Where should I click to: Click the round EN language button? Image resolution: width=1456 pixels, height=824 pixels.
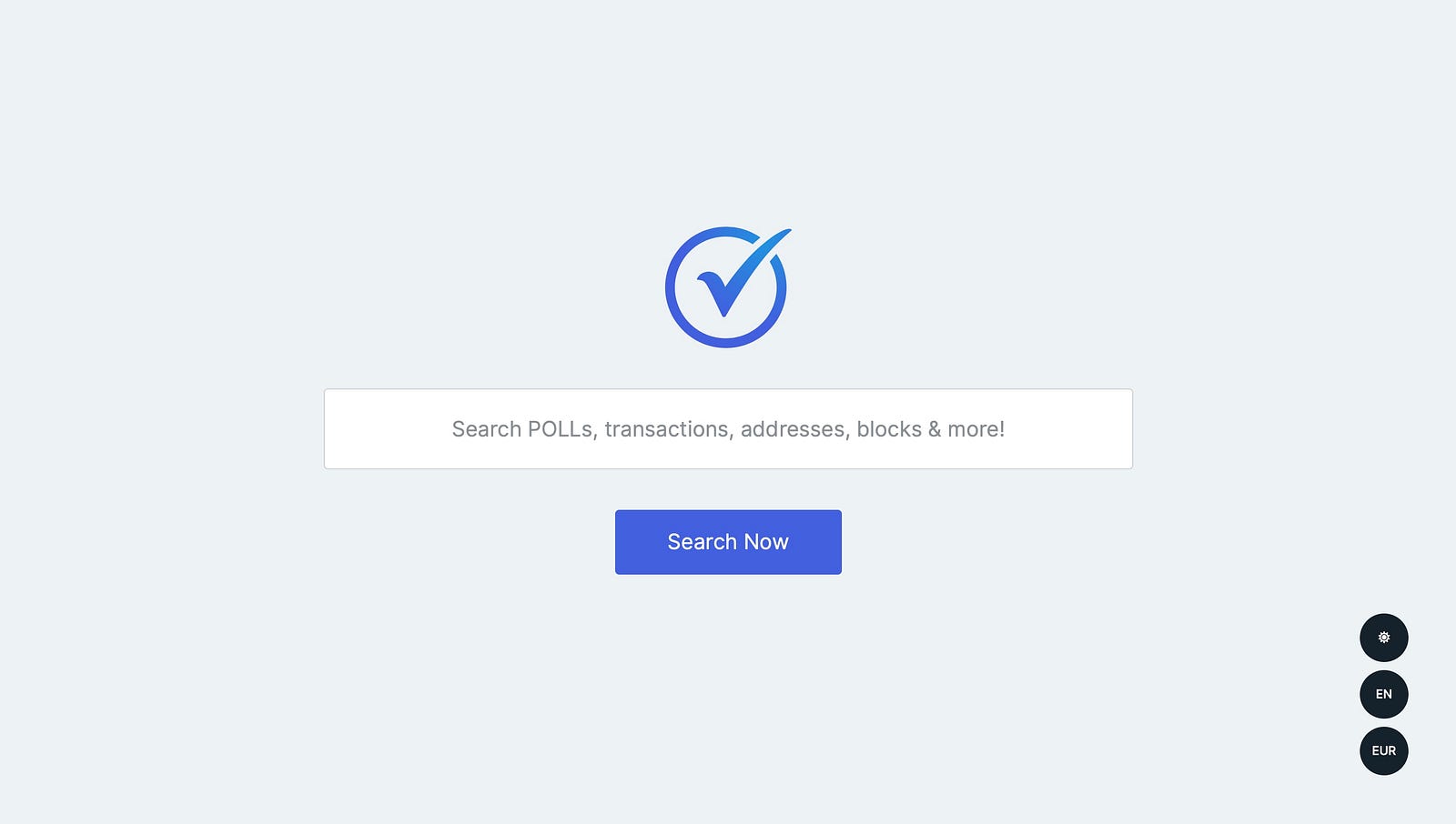1383,694
